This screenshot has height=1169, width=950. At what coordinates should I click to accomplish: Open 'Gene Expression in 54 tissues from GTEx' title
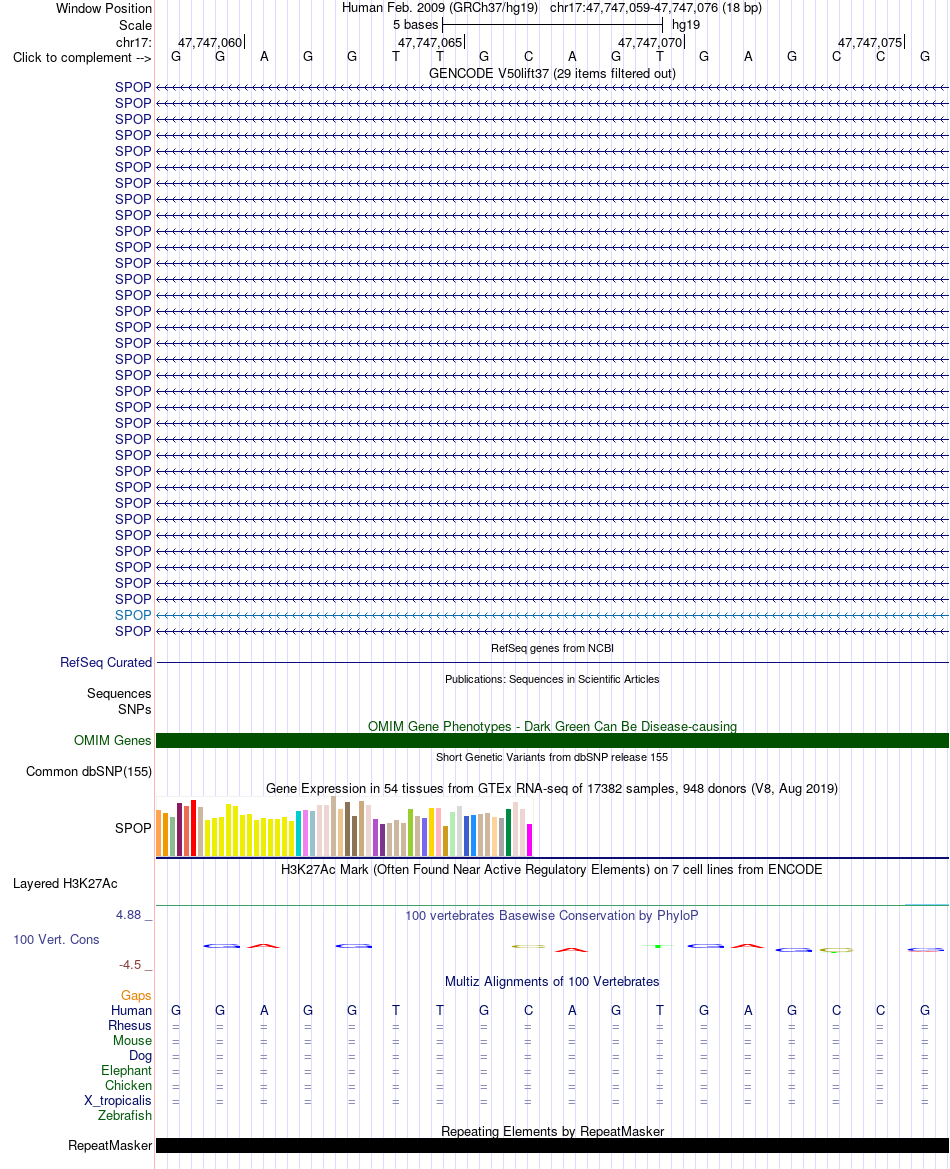coord(552,788)
